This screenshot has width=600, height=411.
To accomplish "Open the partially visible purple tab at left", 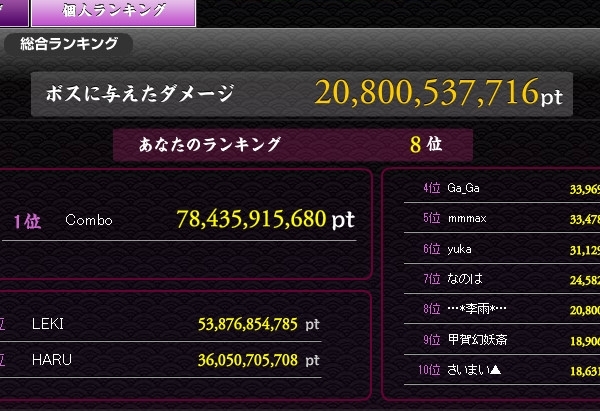I will pos(14,13).
